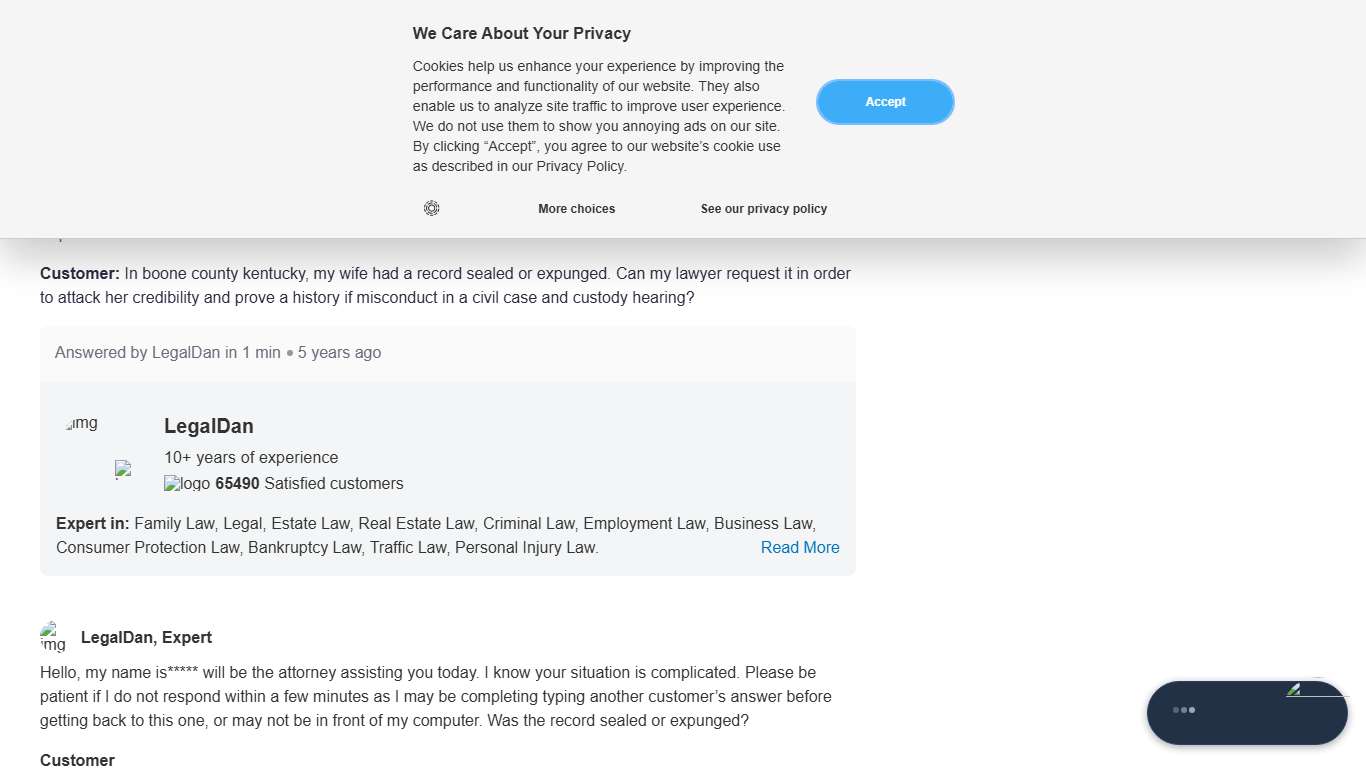The width and height of the screenshot is (1366, 768).
Task: Click the small badge image under profile photo
Action: 123,469
